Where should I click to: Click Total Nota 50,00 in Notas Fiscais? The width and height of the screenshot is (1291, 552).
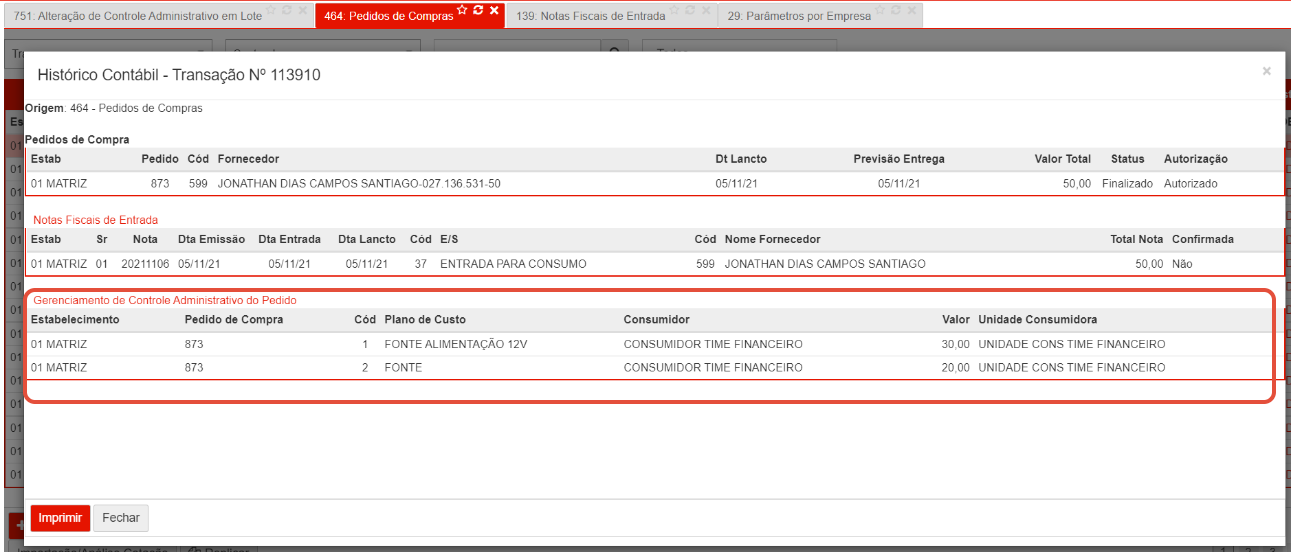click(x=1149, y=264)
